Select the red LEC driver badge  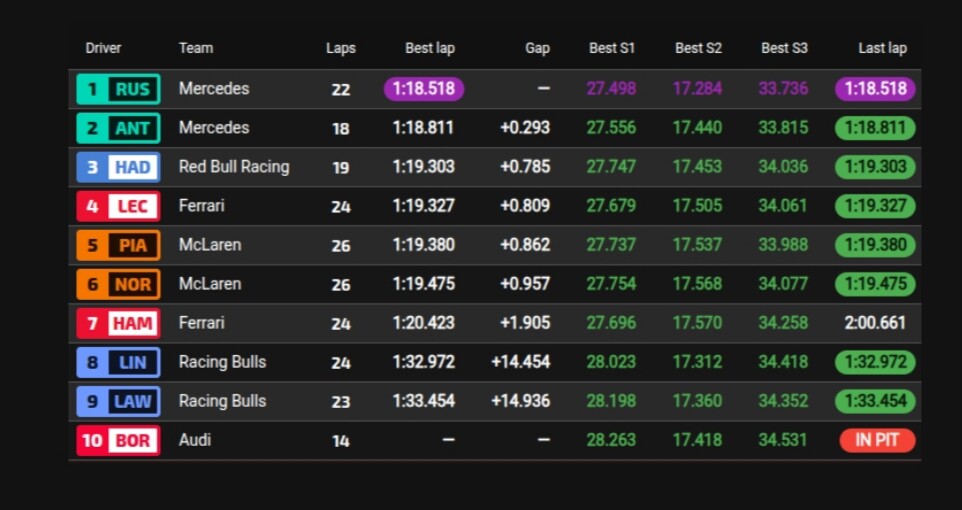(x=118, y=206)
